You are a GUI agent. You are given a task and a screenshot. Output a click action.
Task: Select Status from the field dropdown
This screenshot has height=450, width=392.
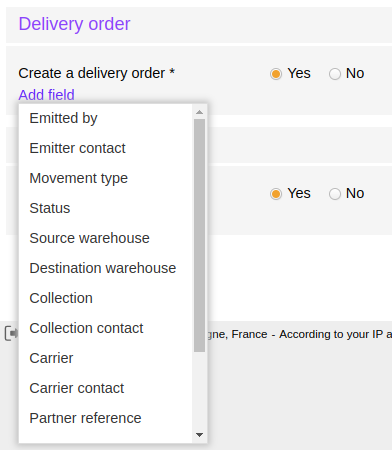(105, 208)
